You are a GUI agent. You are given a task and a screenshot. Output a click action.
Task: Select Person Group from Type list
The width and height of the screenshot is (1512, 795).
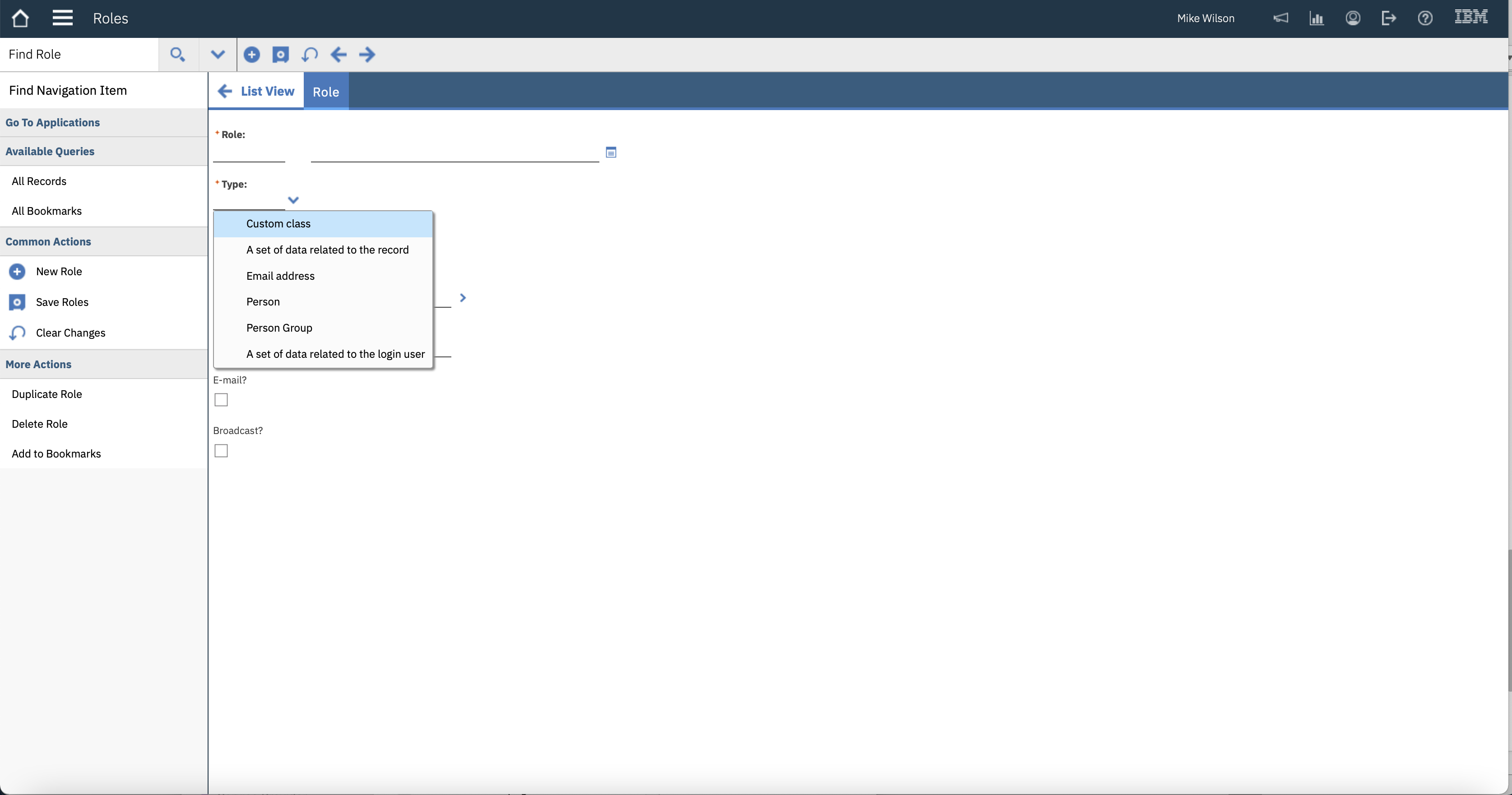(x=279, y=328)
